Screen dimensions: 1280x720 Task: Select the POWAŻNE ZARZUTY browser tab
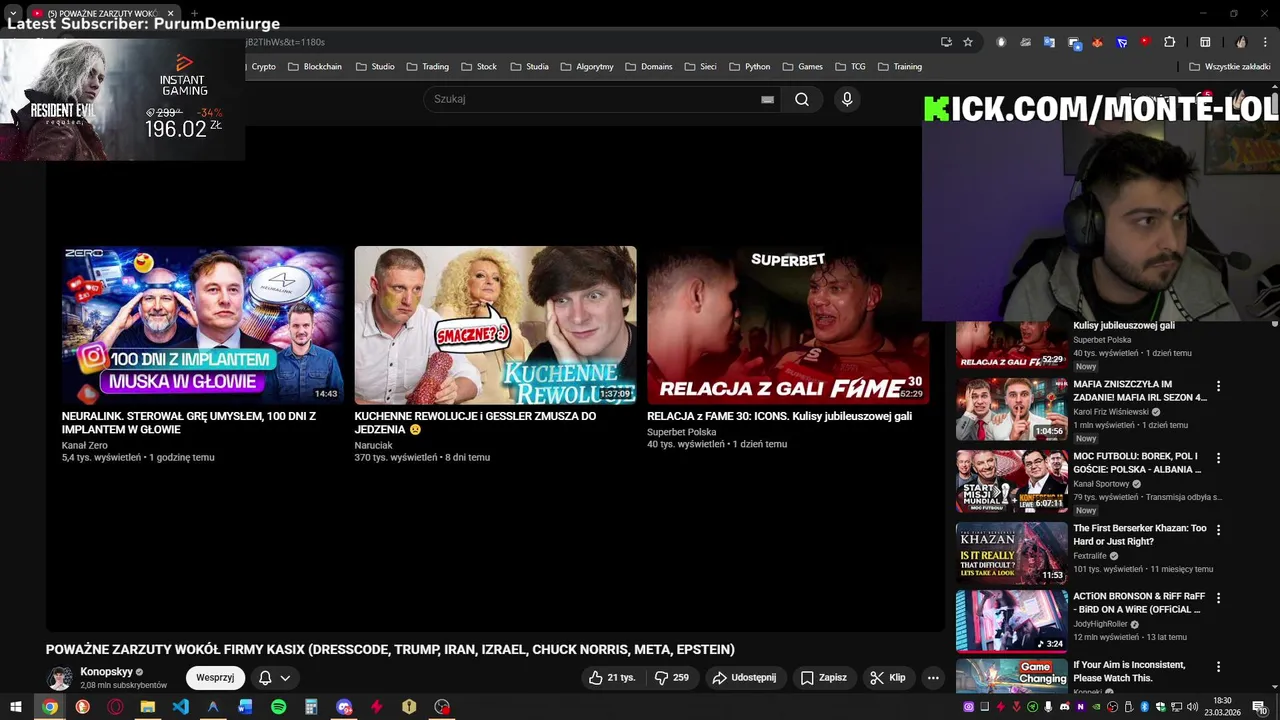point(104,14)
